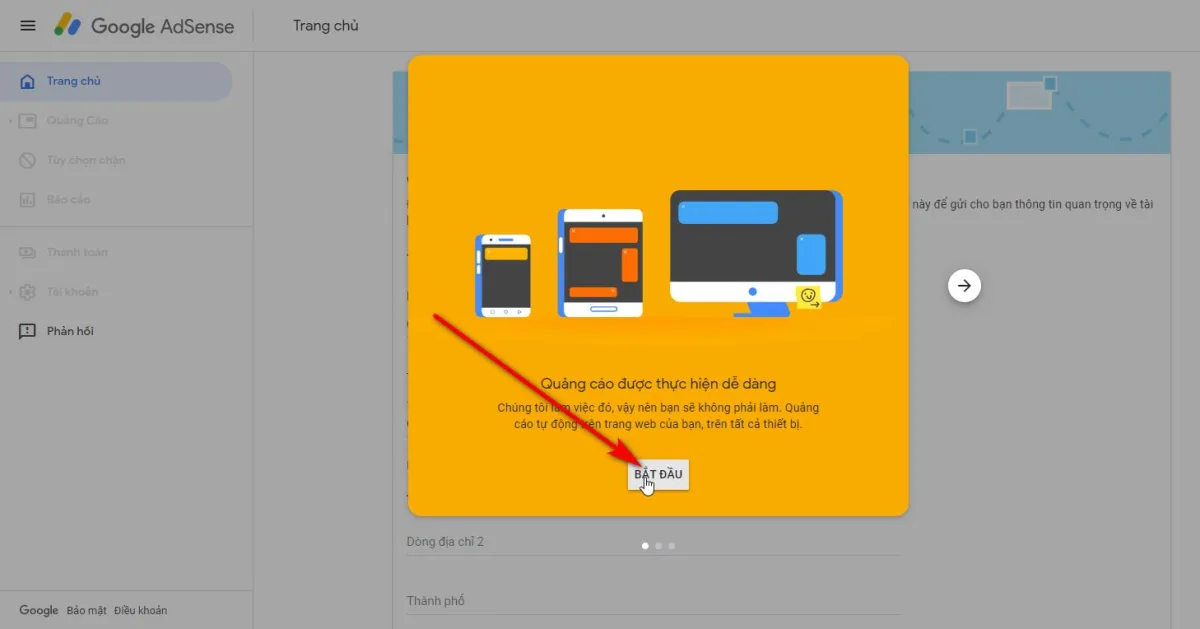Select the third carousel dot indicator

coord(671,546)
